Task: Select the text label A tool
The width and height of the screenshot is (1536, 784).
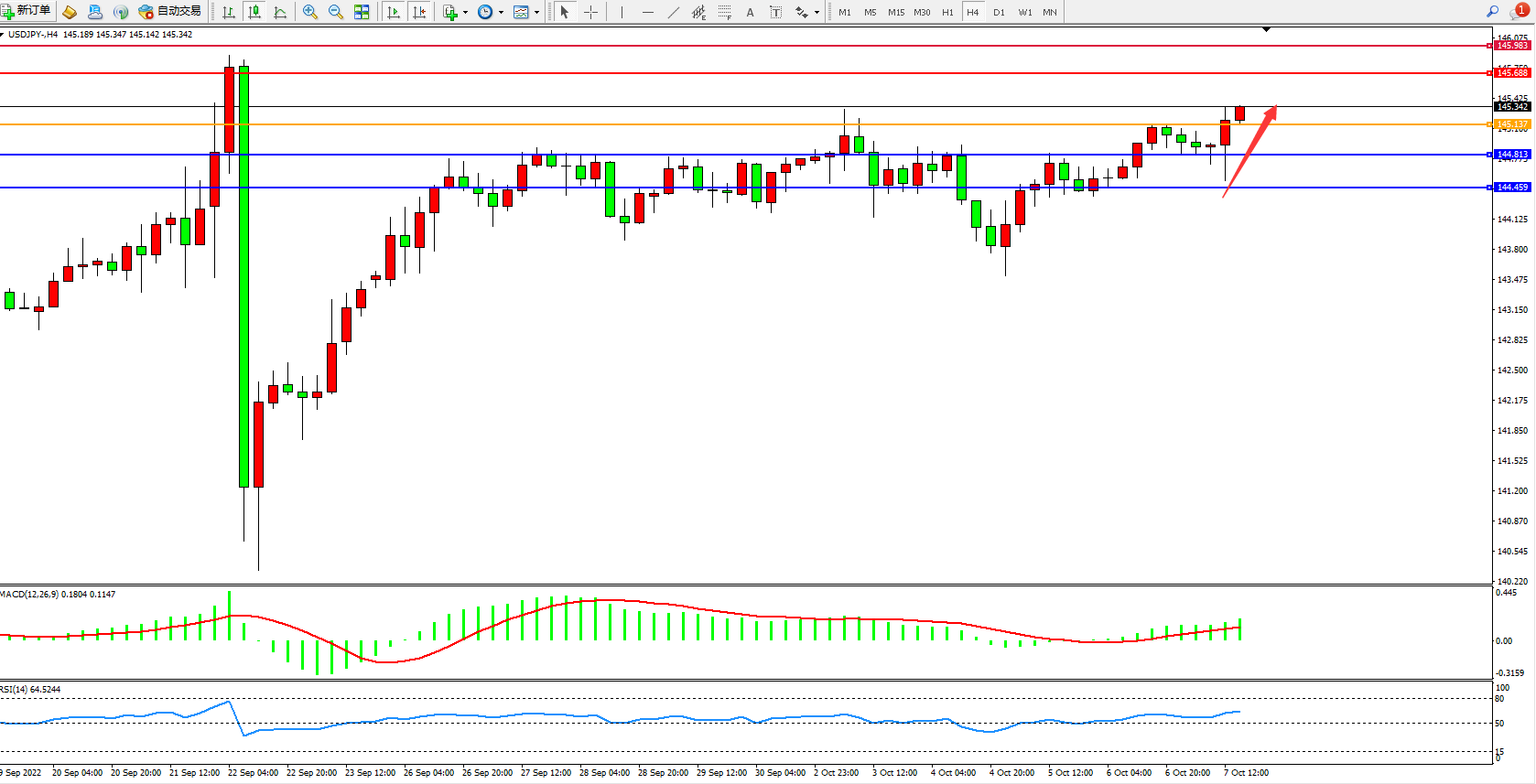Action: click(x=750, y=12)
